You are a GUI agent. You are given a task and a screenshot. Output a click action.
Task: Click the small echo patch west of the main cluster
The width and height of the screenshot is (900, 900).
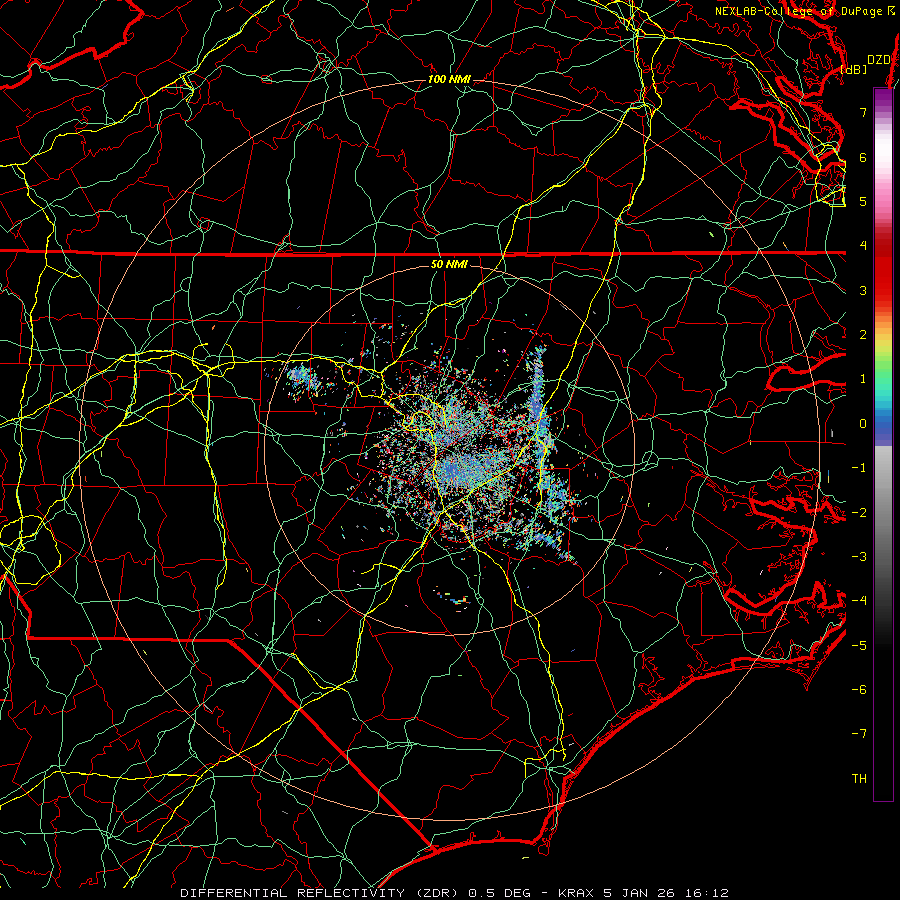tap(303, 379)
